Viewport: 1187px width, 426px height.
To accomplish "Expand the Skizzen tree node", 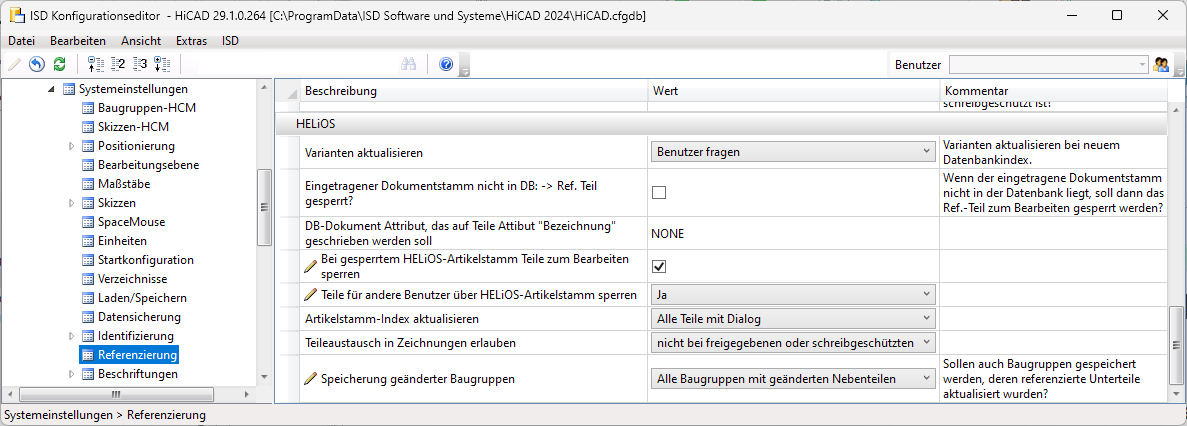I will click(x=72, y=203).
